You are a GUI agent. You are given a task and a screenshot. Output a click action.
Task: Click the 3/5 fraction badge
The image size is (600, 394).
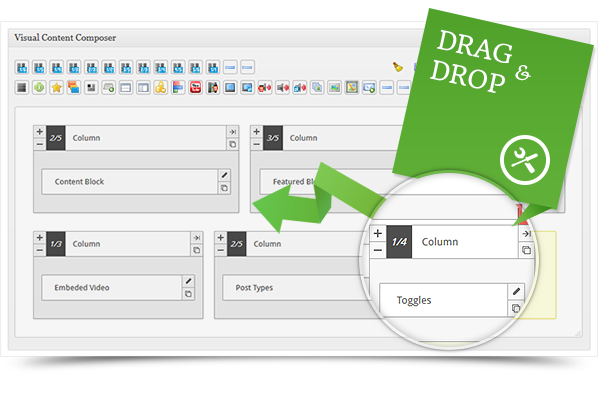pyautogui.click(x=273, y=138)
